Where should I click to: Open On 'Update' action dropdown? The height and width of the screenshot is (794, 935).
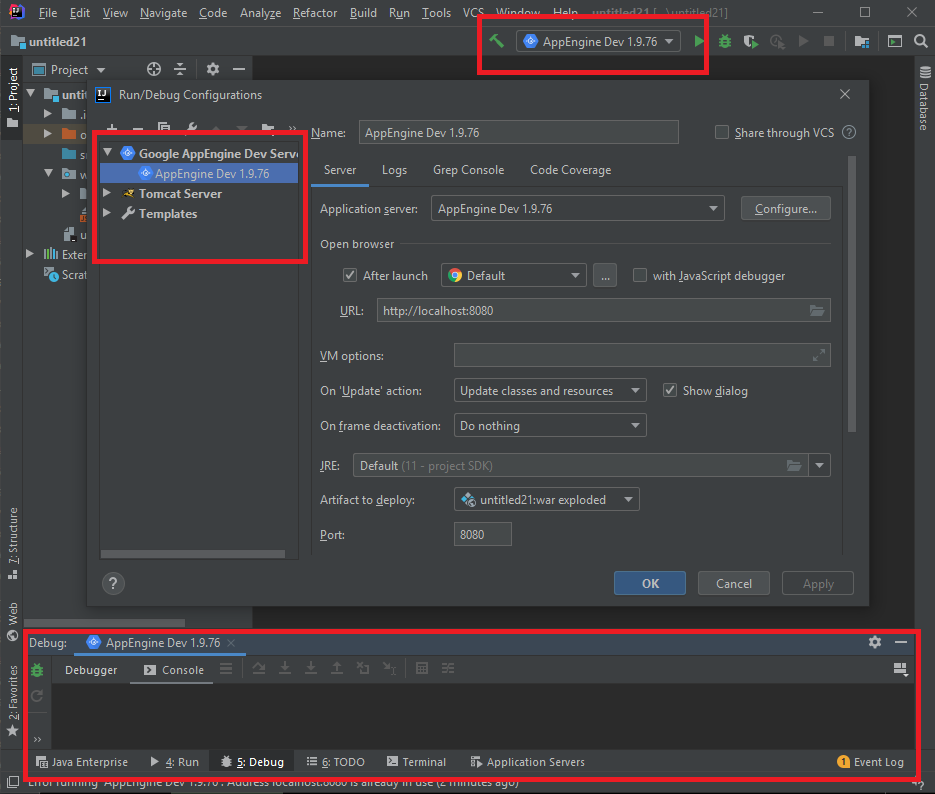550,390
